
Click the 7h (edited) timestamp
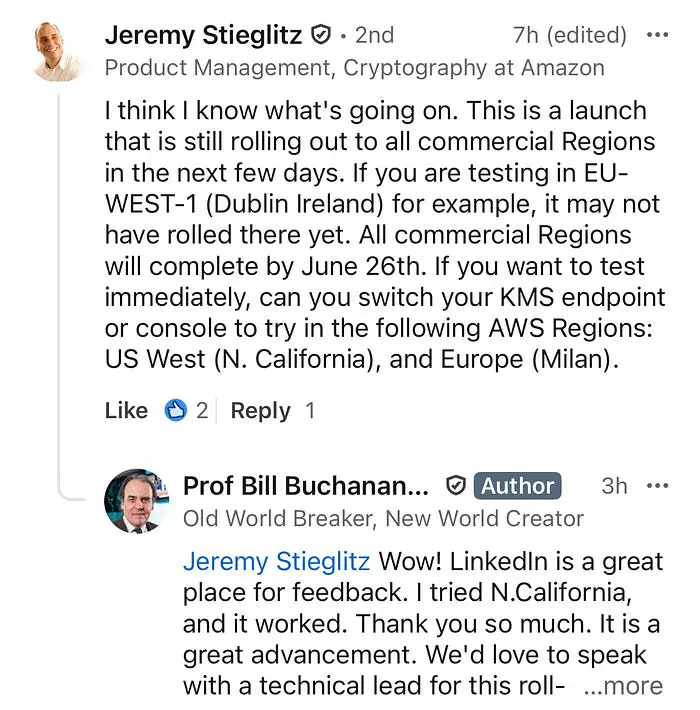click(569, 35)
